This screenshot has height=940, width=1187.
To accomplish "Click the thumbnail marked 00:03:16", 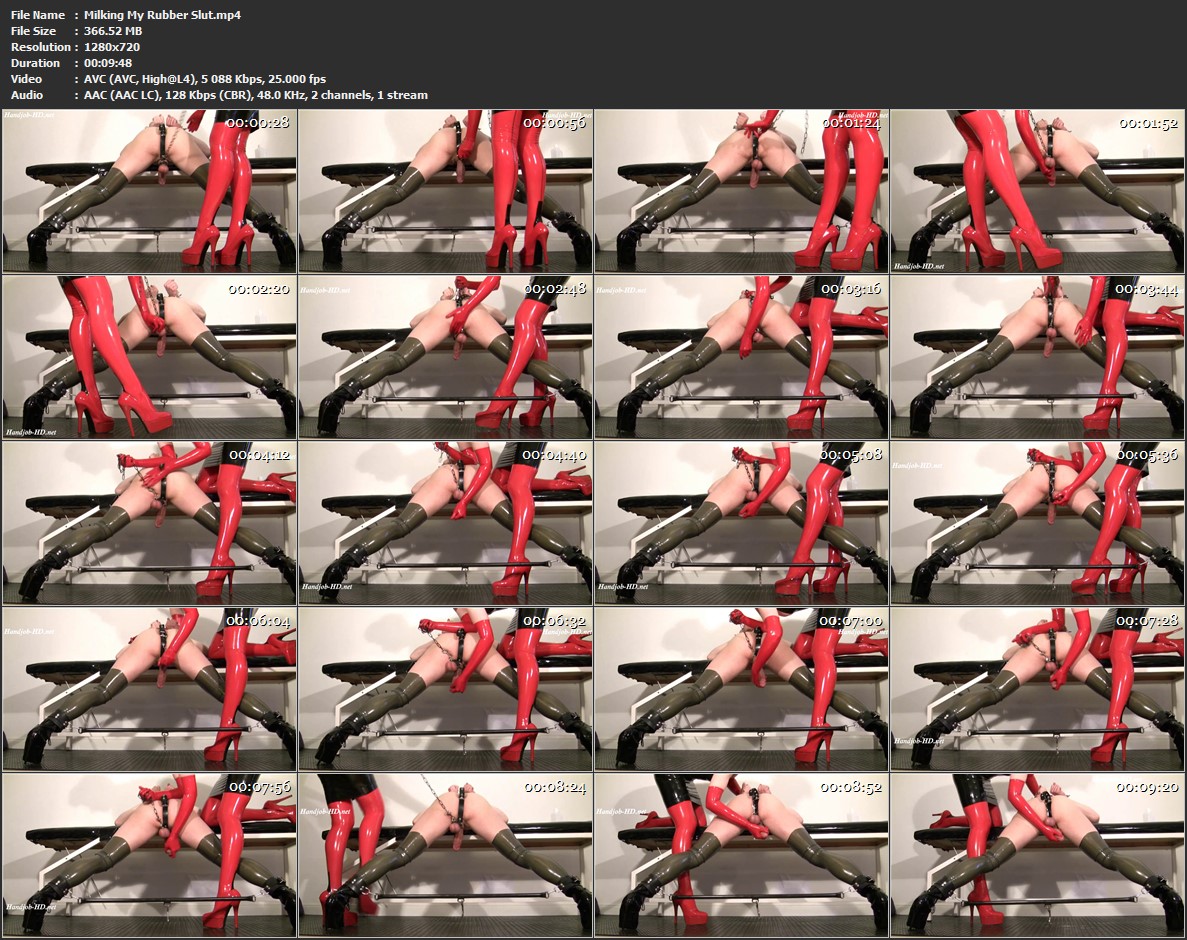I will click(742, 357).
